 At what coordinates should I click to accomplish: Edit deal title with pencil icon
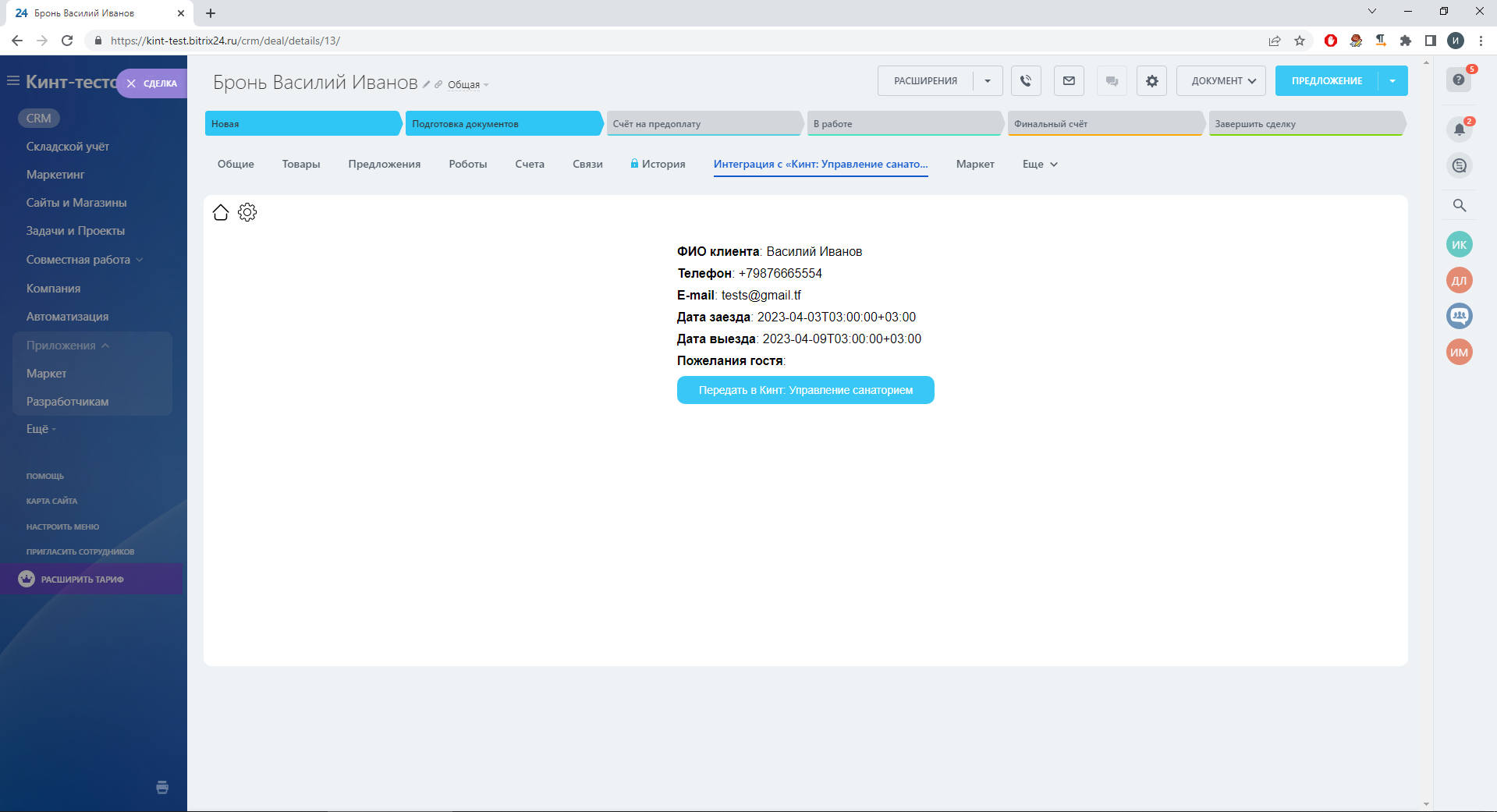click(427, 84)
